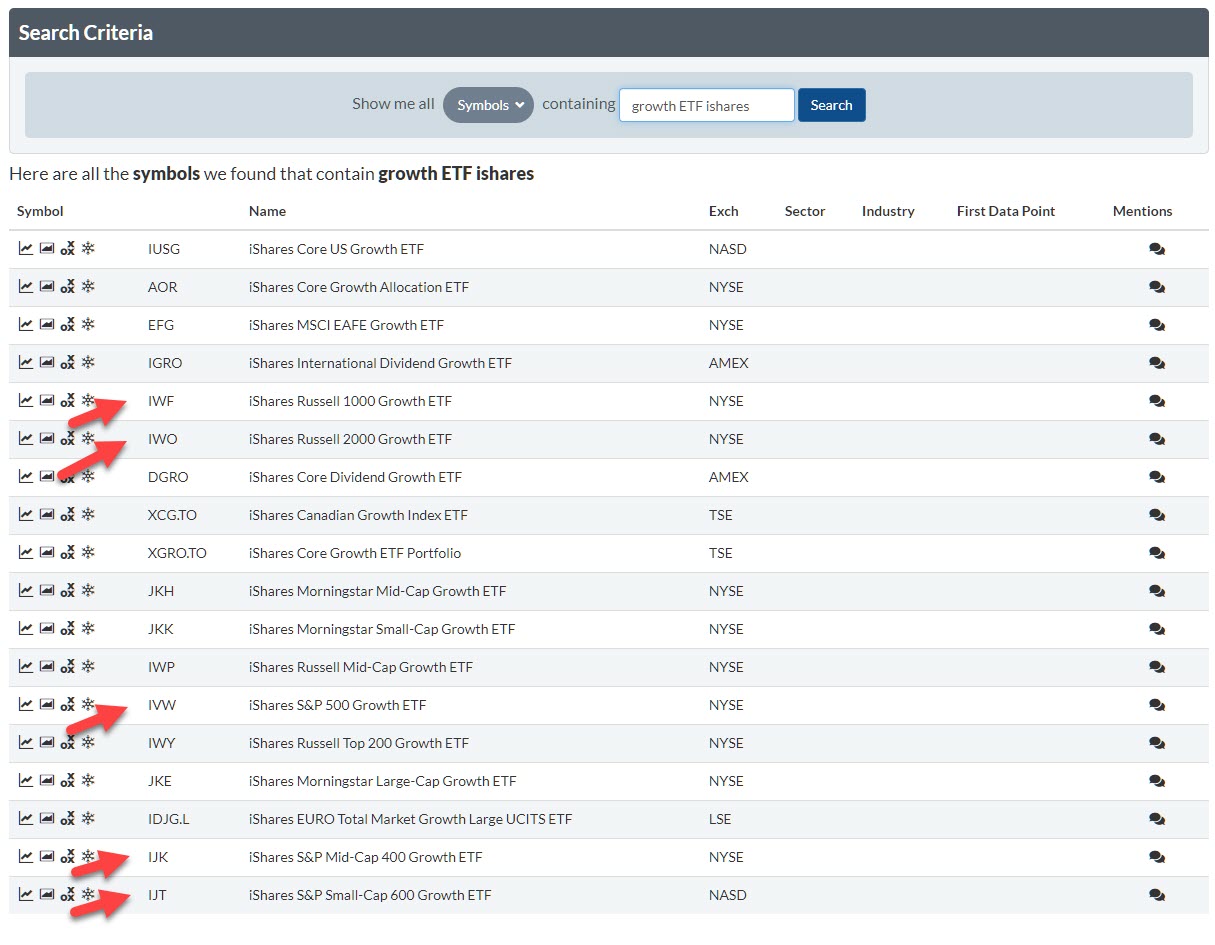Click the Search Criteria panel heading
The width and height of the screenshot is (1215, 945).
pos(86,32)
